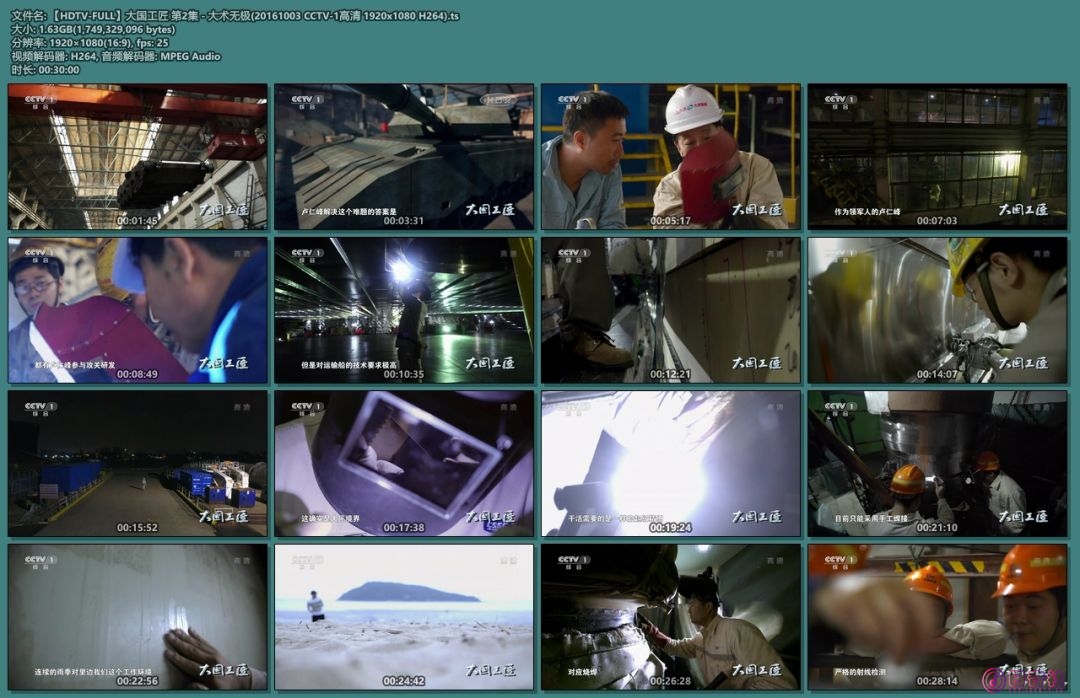
Task: Select the thumbnail timestamped 00:10:35
Action: (404, 310)
